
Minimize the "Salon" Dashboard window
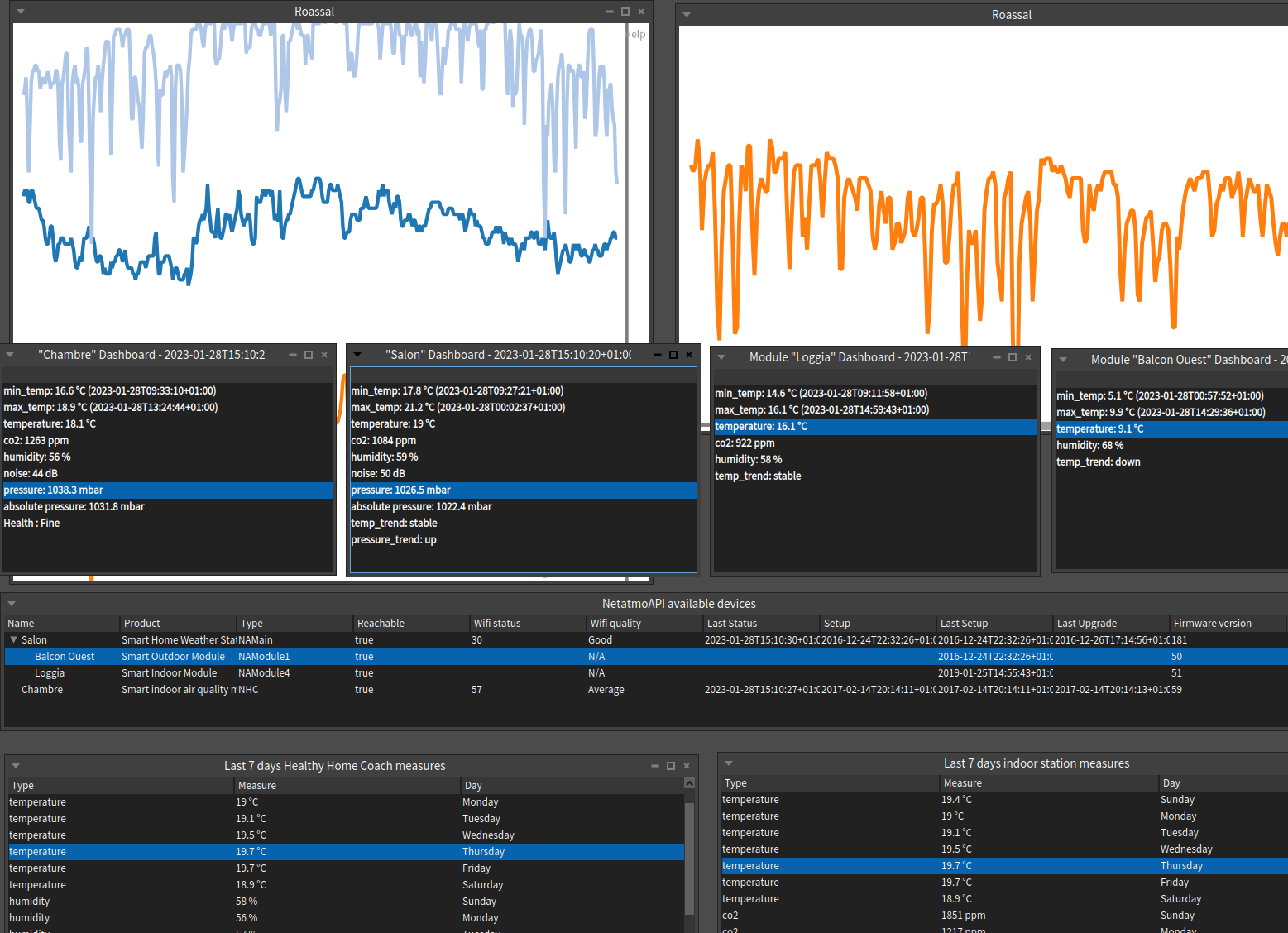(658, 355)
